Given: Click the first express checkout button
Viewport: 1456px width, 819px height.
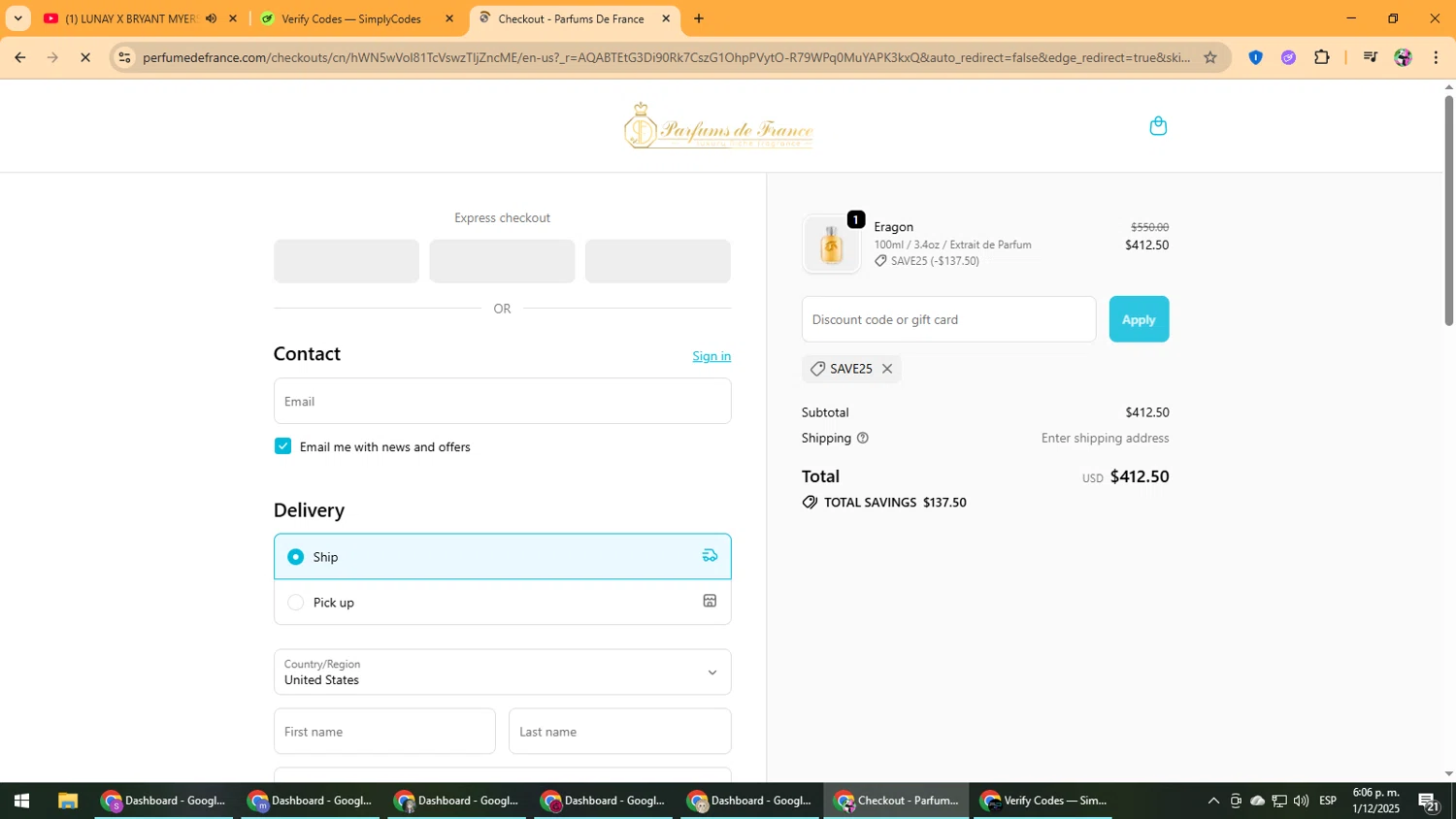Looking at the screenshot, I should 347,261.
